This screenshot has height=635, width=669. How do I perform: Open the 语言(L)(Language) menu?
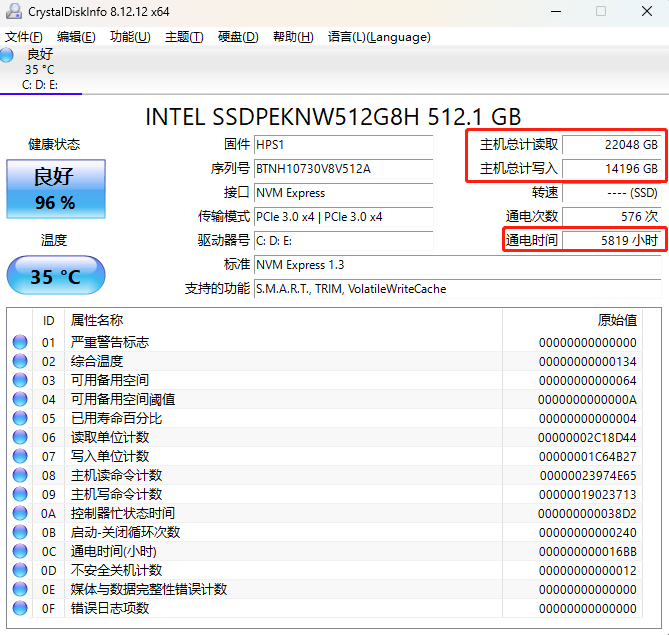[379, 37]
